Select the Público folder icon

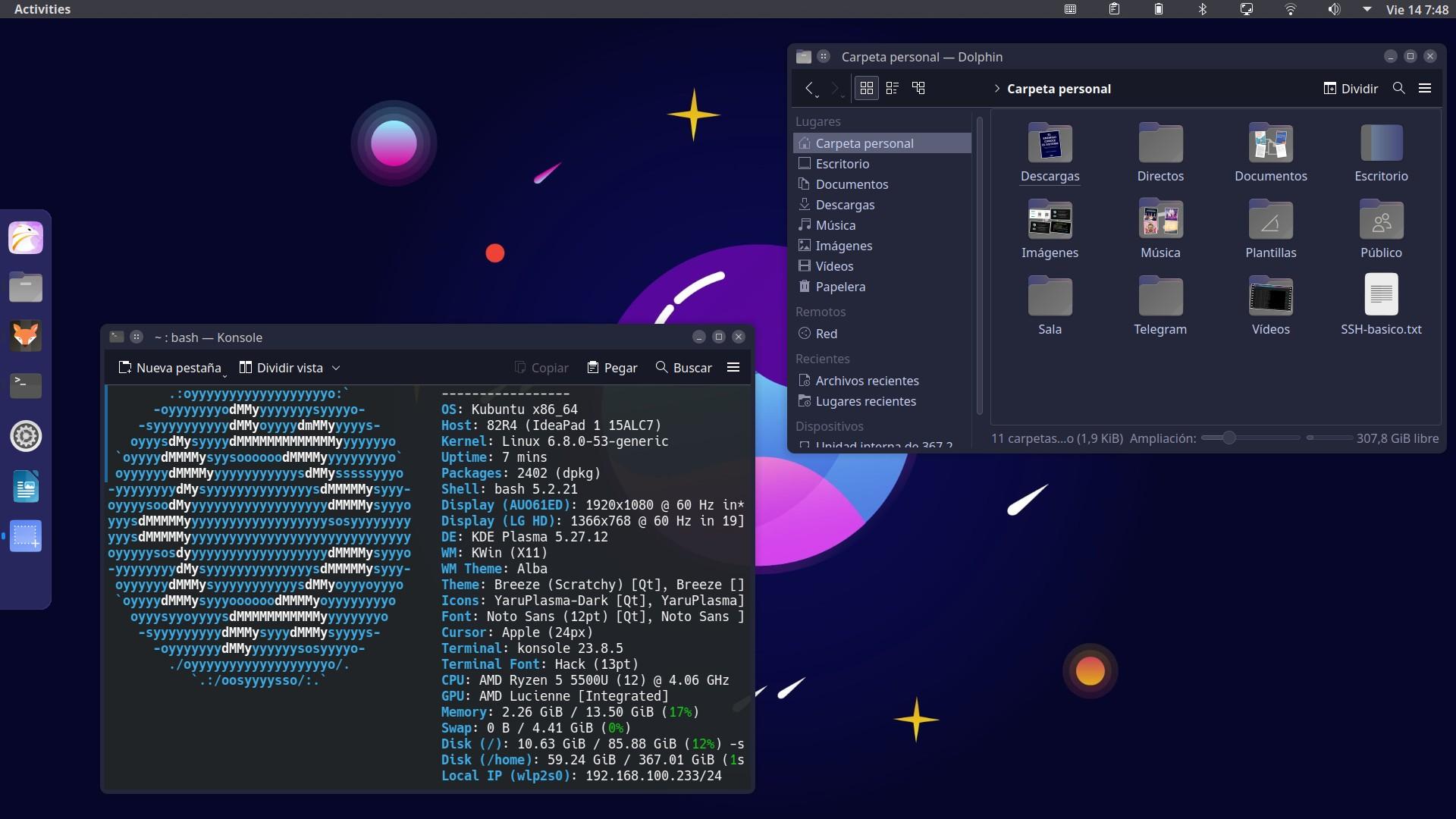1381,219
